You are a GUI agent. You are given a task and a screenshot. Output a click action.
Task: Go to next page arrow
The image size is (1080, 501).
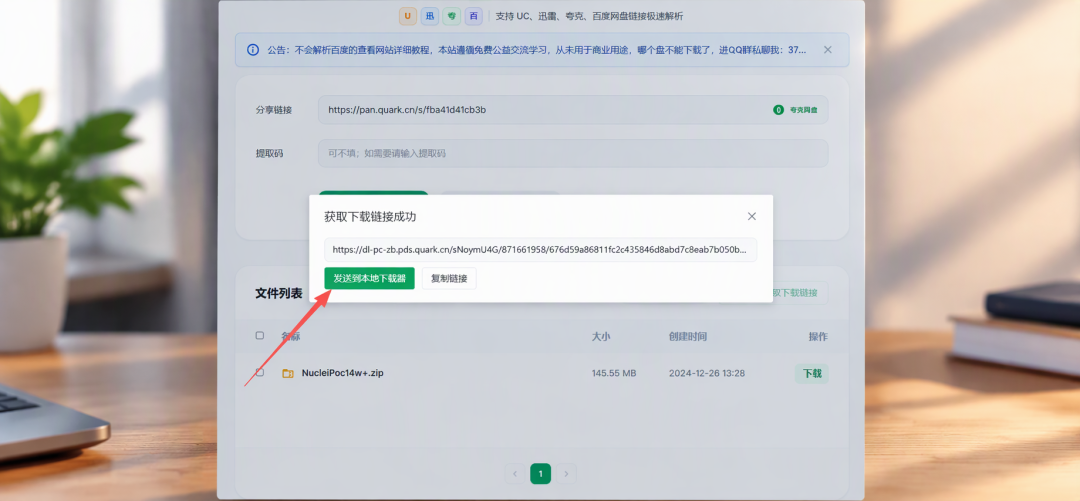point(566,473)
